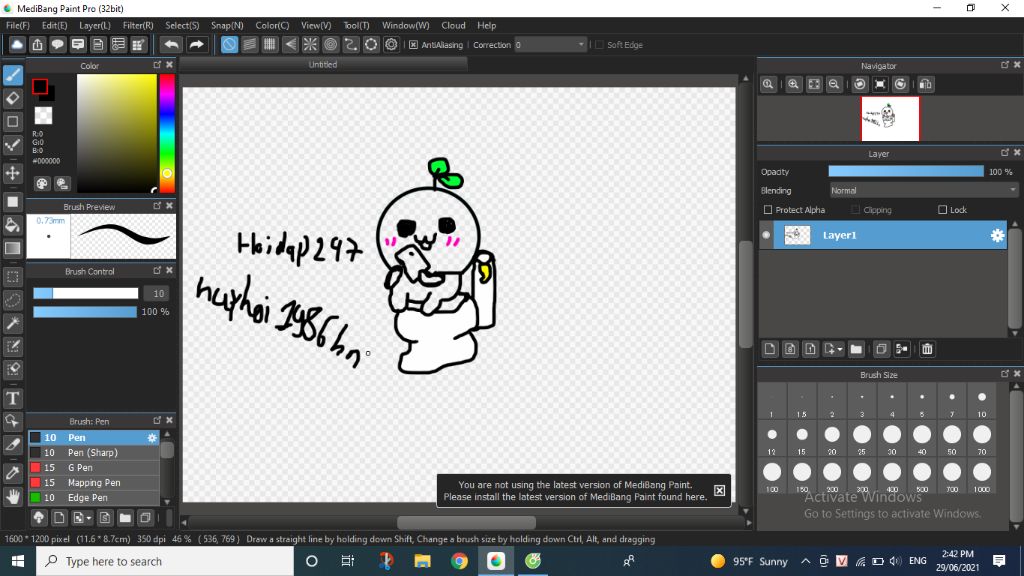Screen dimensions: 1024x576
Task: Open the Blending mode dropdown
Action: tap(923, 191)
